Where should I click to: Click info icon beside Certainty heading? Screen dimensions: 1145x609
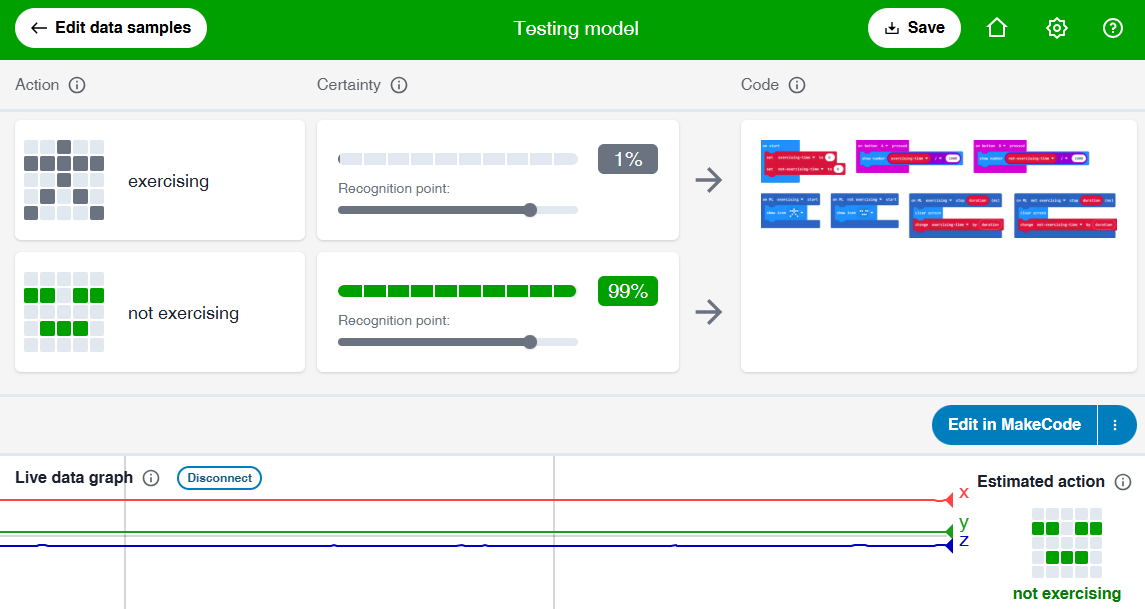(399, 85)
